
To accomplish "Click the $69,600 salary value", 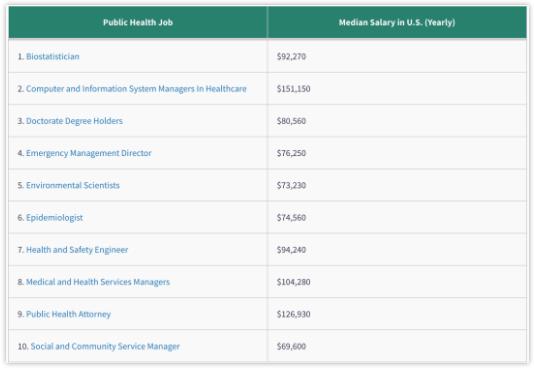I will coord(291,346).
